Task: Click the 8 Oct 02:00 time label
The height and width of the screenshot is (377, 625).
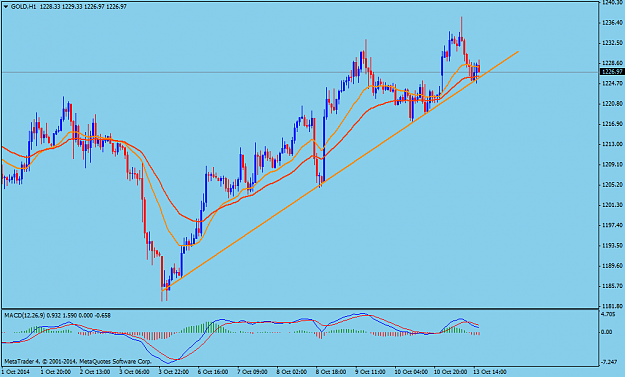Action: coord(292,372)
